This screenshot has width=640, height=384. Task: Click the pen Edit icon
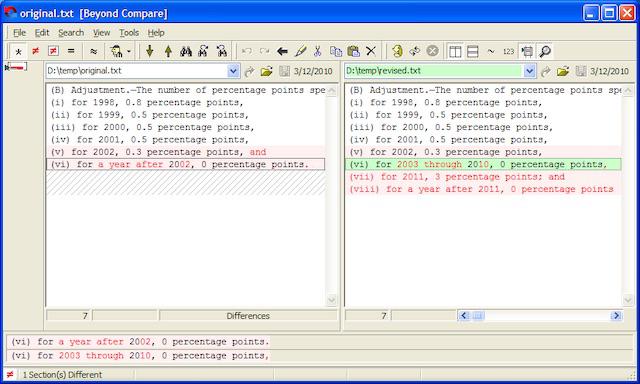click(x=300, y=51)
